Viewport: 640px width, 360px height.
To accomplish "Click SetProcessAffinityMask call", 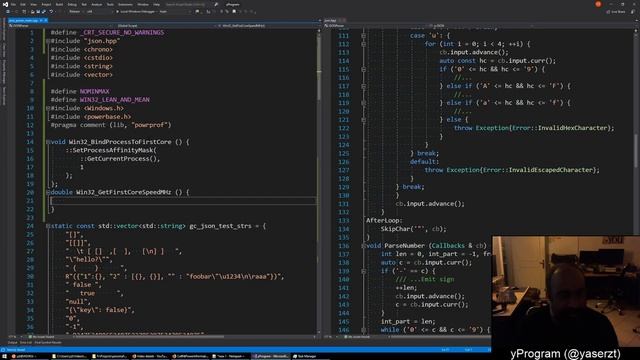I will tap(114, 150).
